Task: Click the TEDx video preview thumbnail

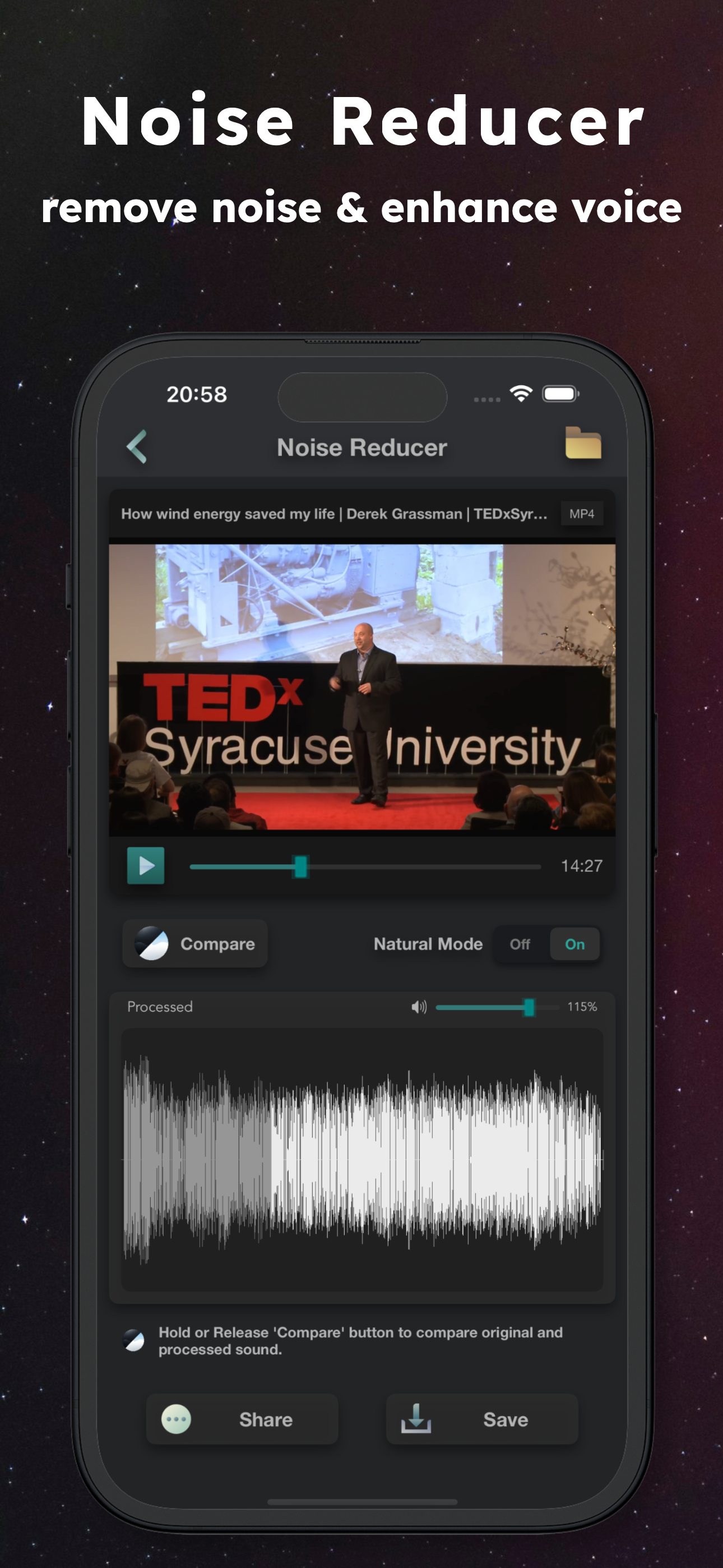Action: click(x=362, y=686)
